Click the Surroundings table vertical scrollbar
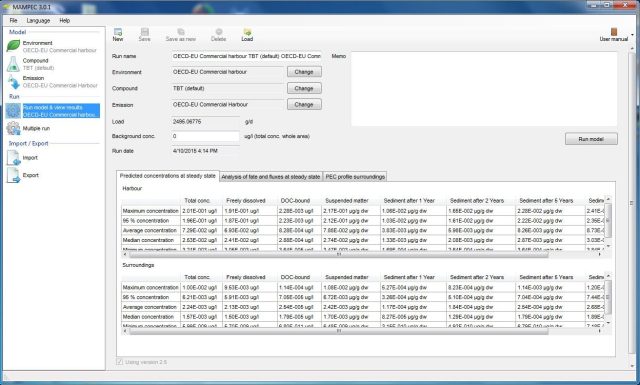 point(608,297)
